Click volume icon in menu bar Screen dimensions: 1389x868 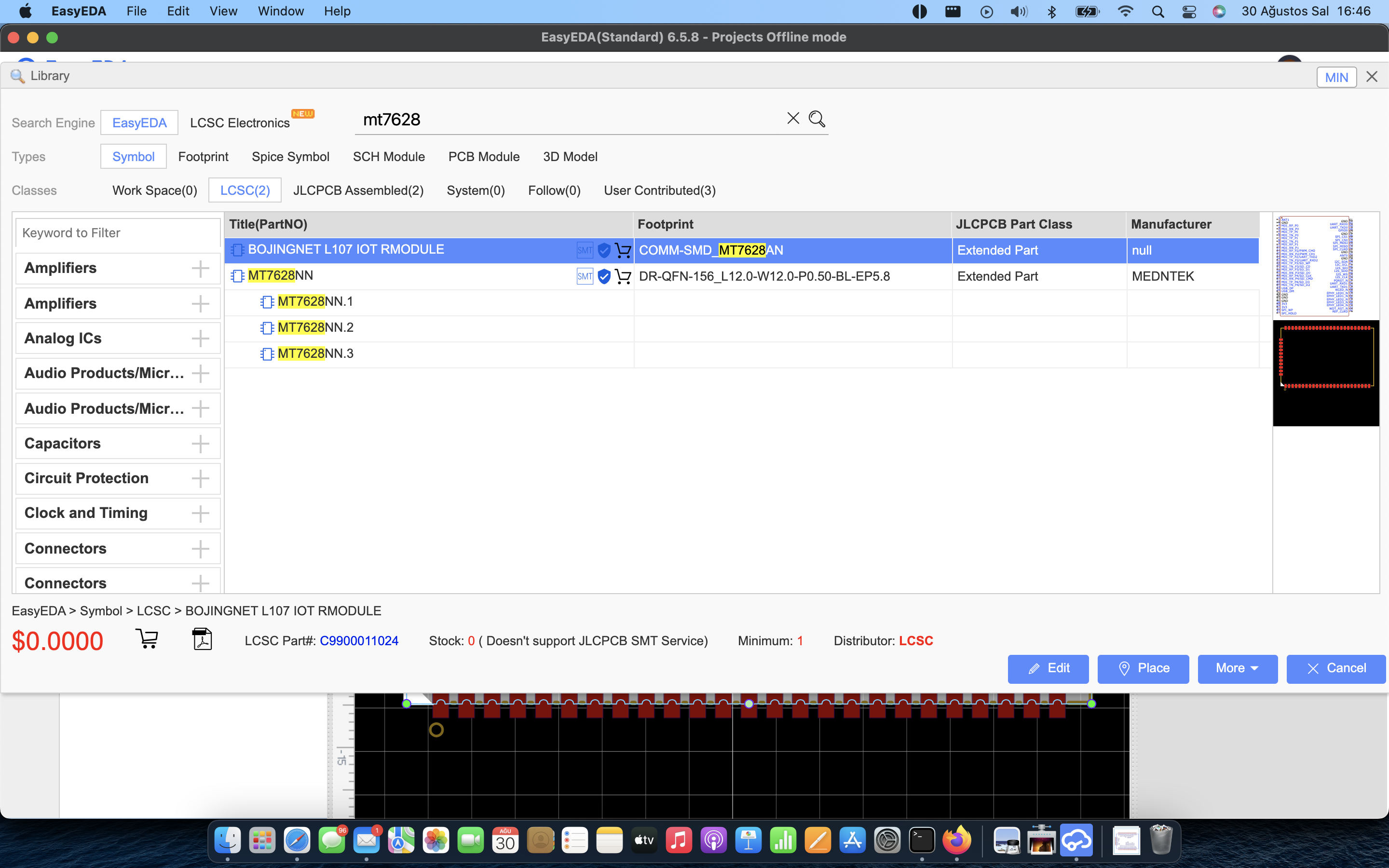point(1019,12)
